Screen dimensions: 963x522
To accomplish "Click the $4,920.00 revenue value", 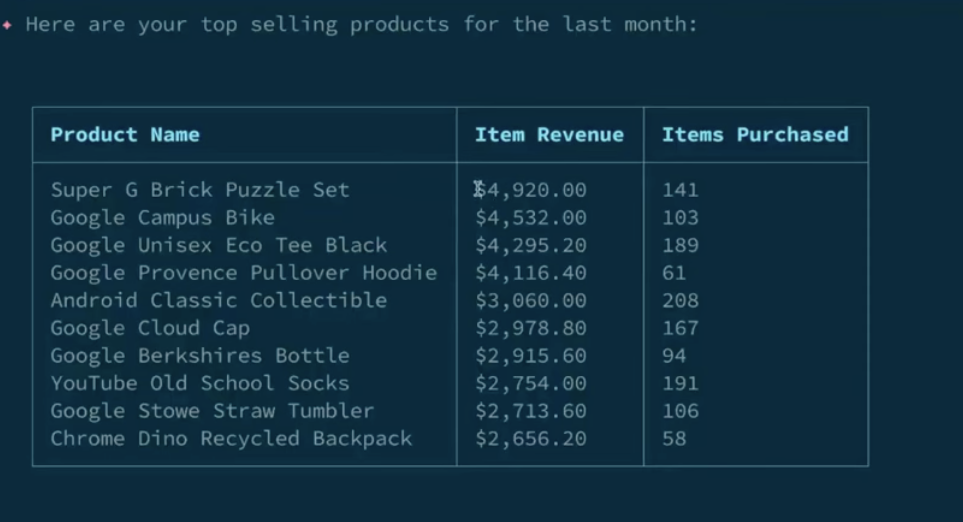I will (x=531, y=190).
